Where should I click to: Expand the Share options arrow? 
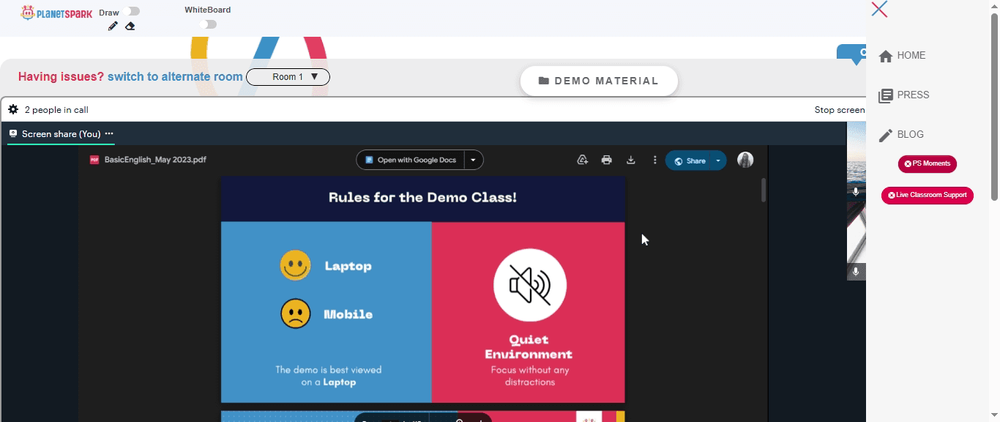[x=718, y=161]
